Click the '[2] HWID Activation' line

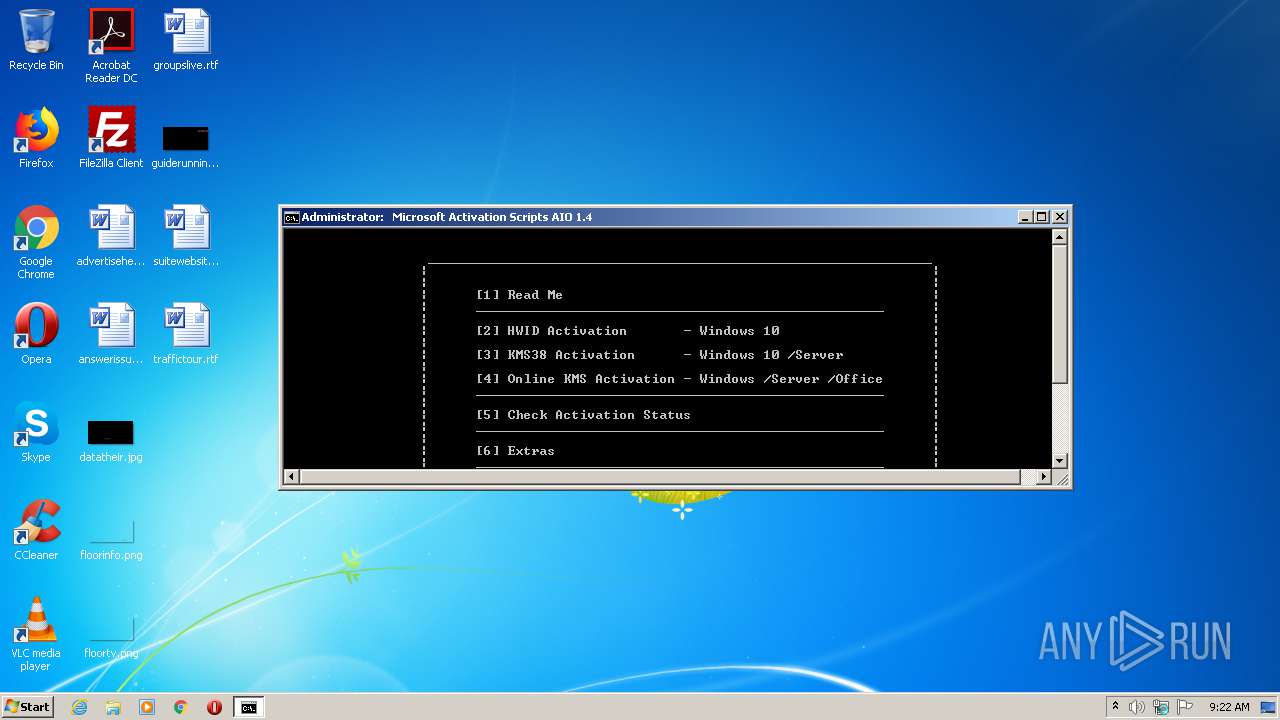click(x=628, y=331)
